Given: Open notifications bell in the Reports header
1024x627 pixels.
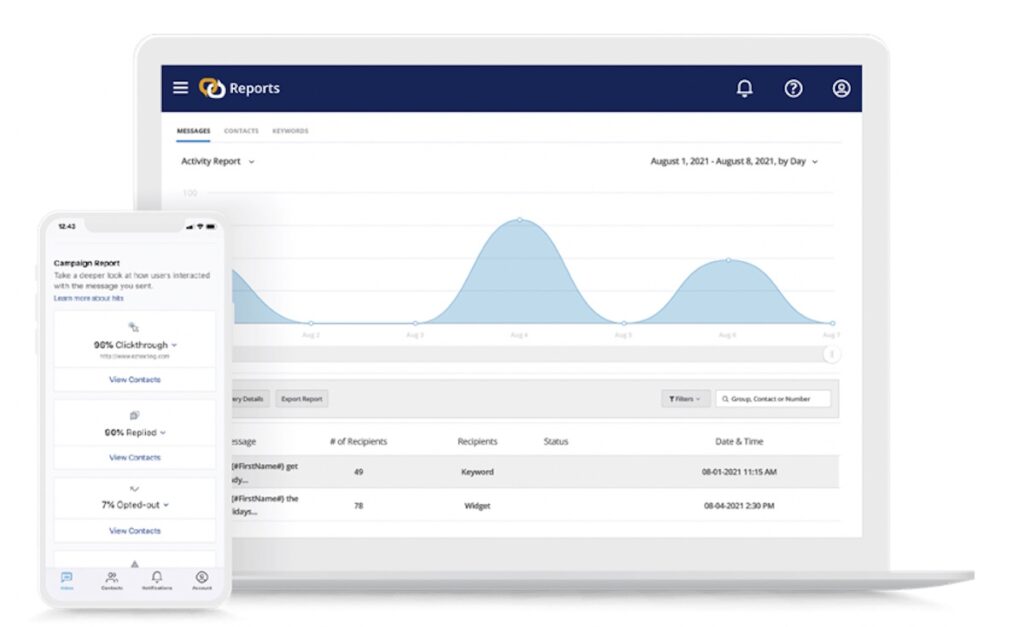Looking at the screenshot, I should [x=744, y=88].
